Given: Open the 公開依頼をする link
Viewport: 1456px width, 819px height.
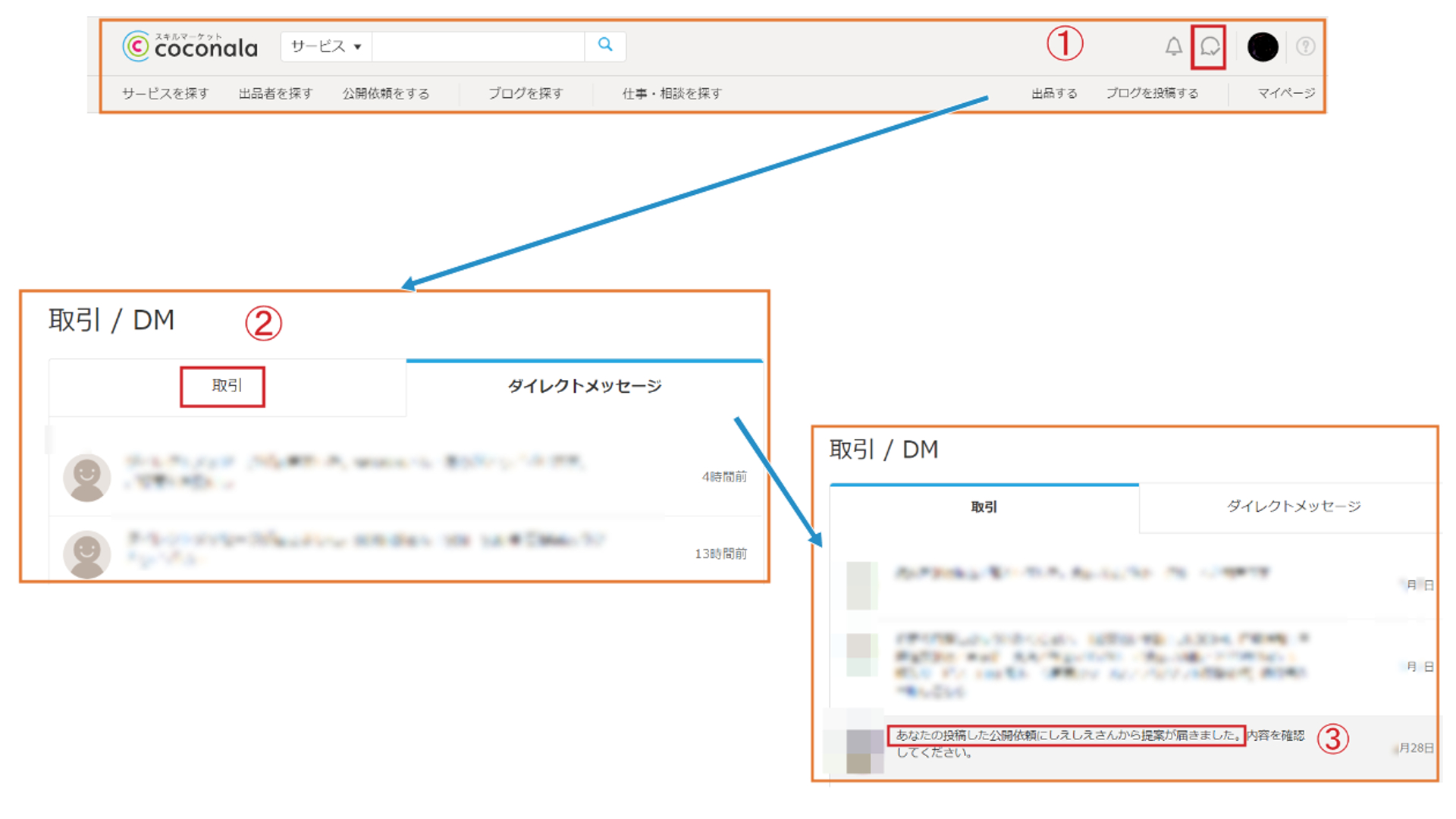Looking at the screenshot, I should click(386, 93).
